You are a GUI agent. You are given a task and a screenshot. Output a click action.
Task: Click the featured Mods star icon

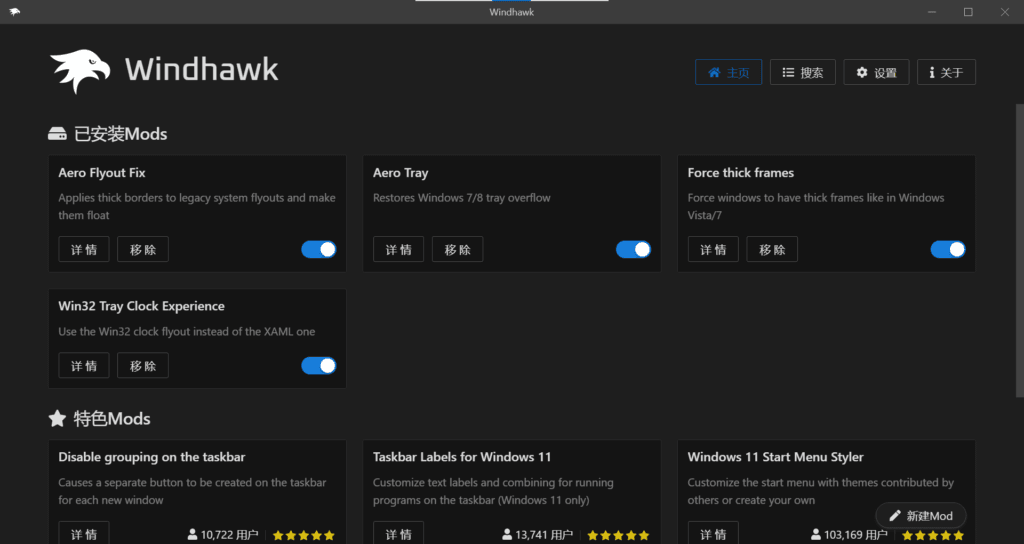pos(57,418)
